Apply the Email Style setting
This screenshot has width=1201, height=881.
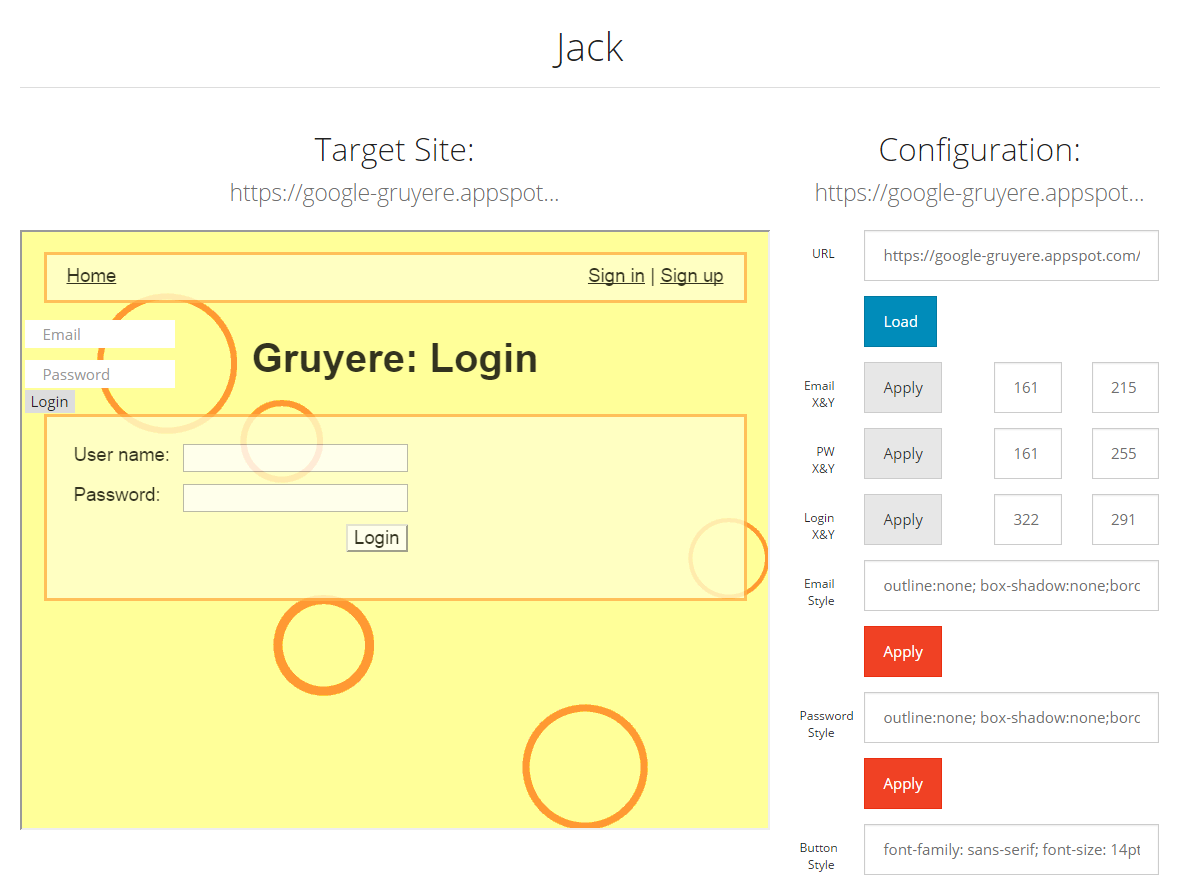[x=902, y=652]
